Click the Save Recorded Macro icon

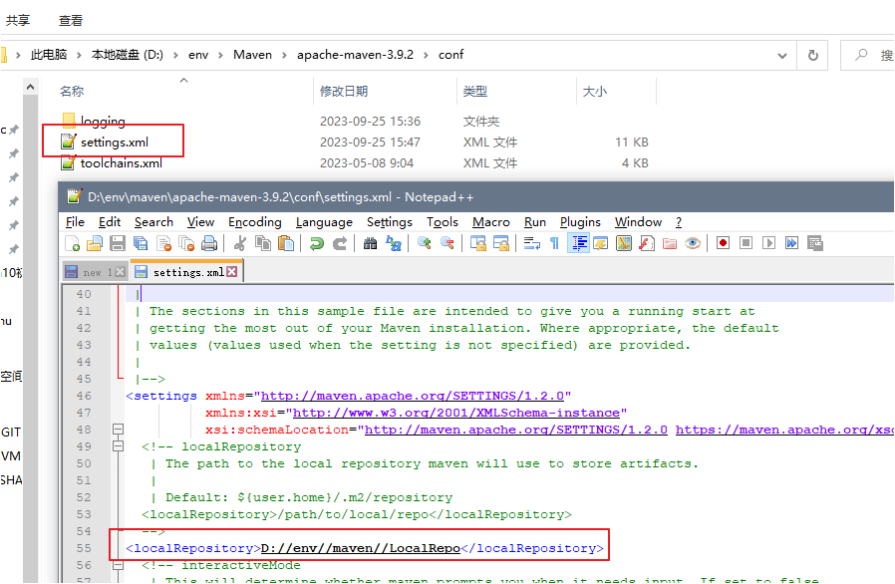click(x=815, y=243)
